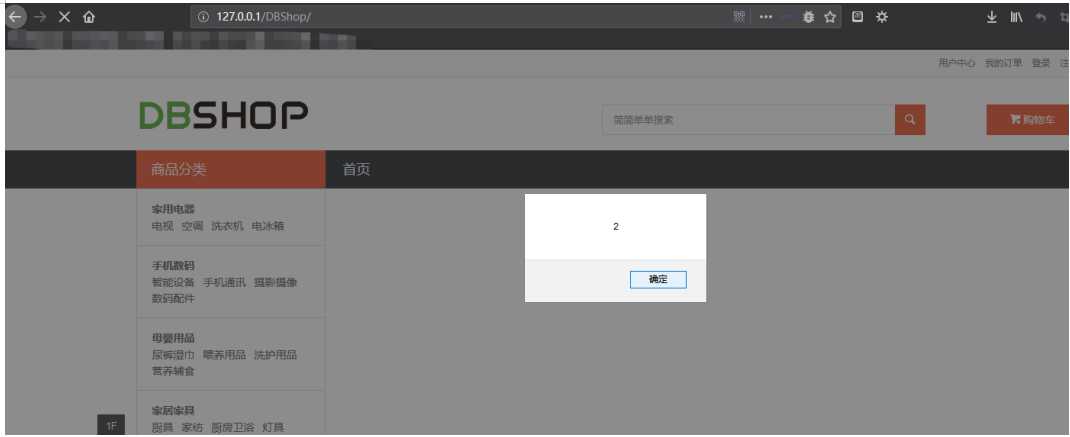Open the QR code icon in address bar
The image size is (1070, 437).
click(x=739, y=18)
